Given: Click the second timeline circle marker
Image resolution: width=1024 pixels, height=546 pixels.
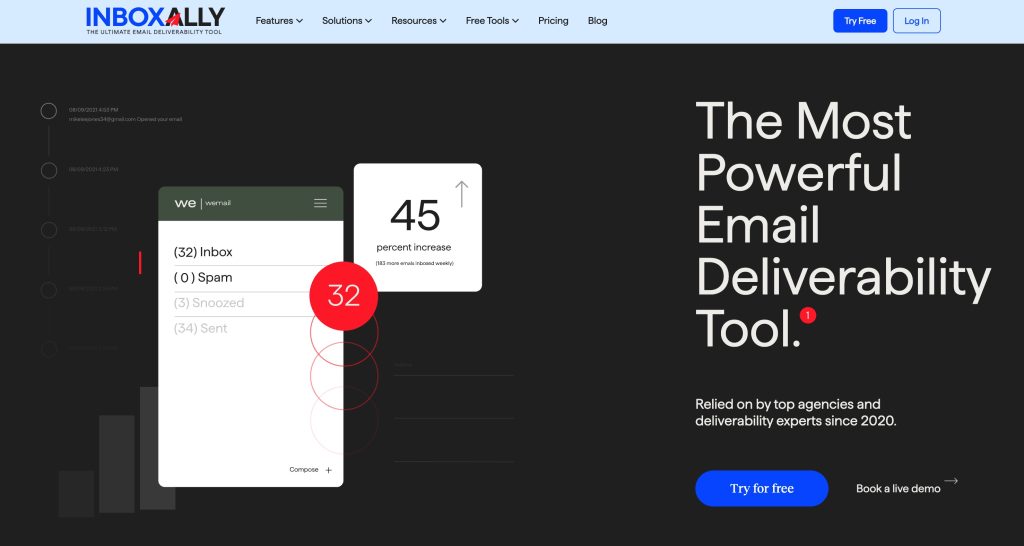Looking at the screenshot, I should [49, 170].
